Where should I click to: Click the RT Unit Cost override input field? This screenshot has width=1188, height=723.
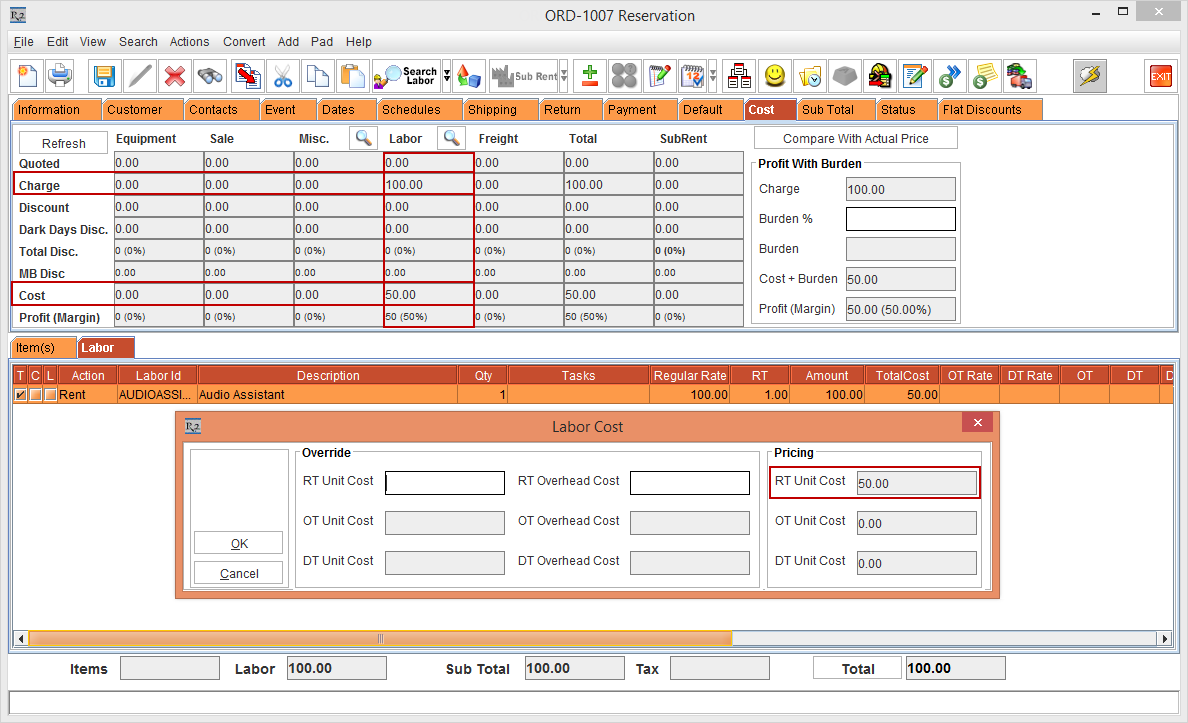coord(445,483)
